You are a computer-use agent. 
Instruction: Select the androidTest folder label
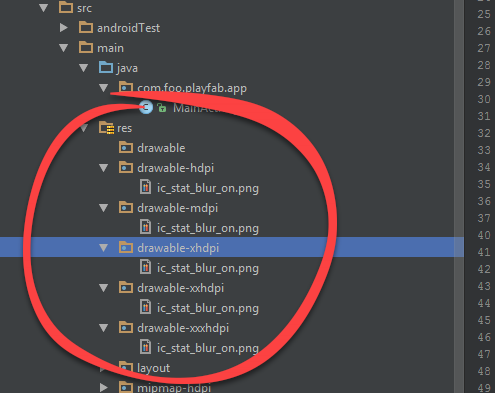(x=129, y=28)
